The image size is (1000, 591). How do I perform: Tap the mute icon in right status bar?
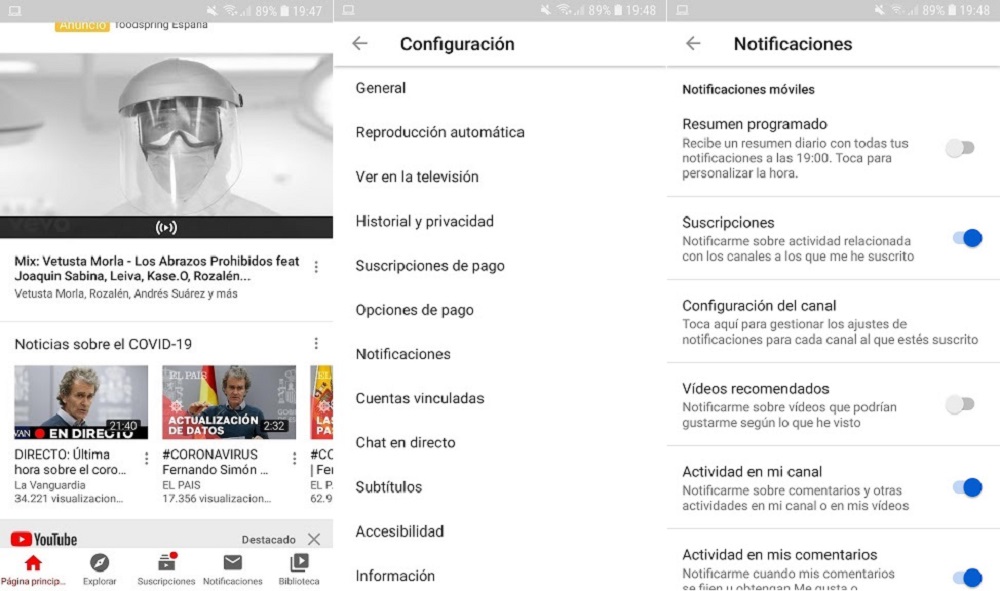879,10
